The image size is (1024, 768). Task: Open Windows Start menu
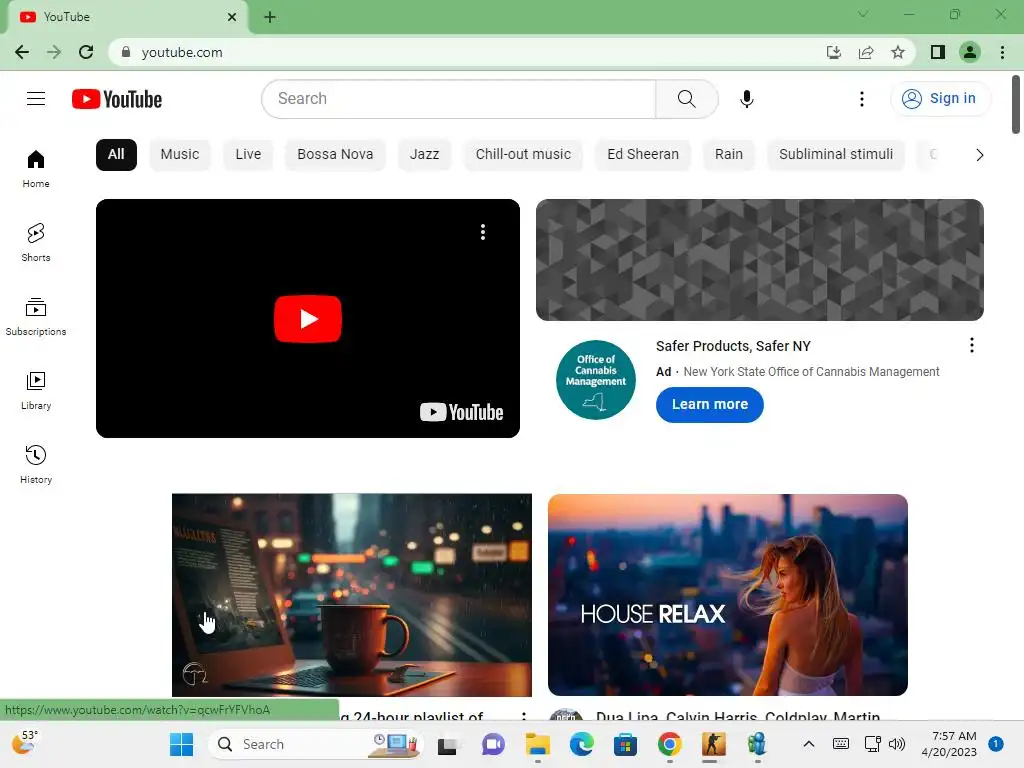tap(182, 744)
